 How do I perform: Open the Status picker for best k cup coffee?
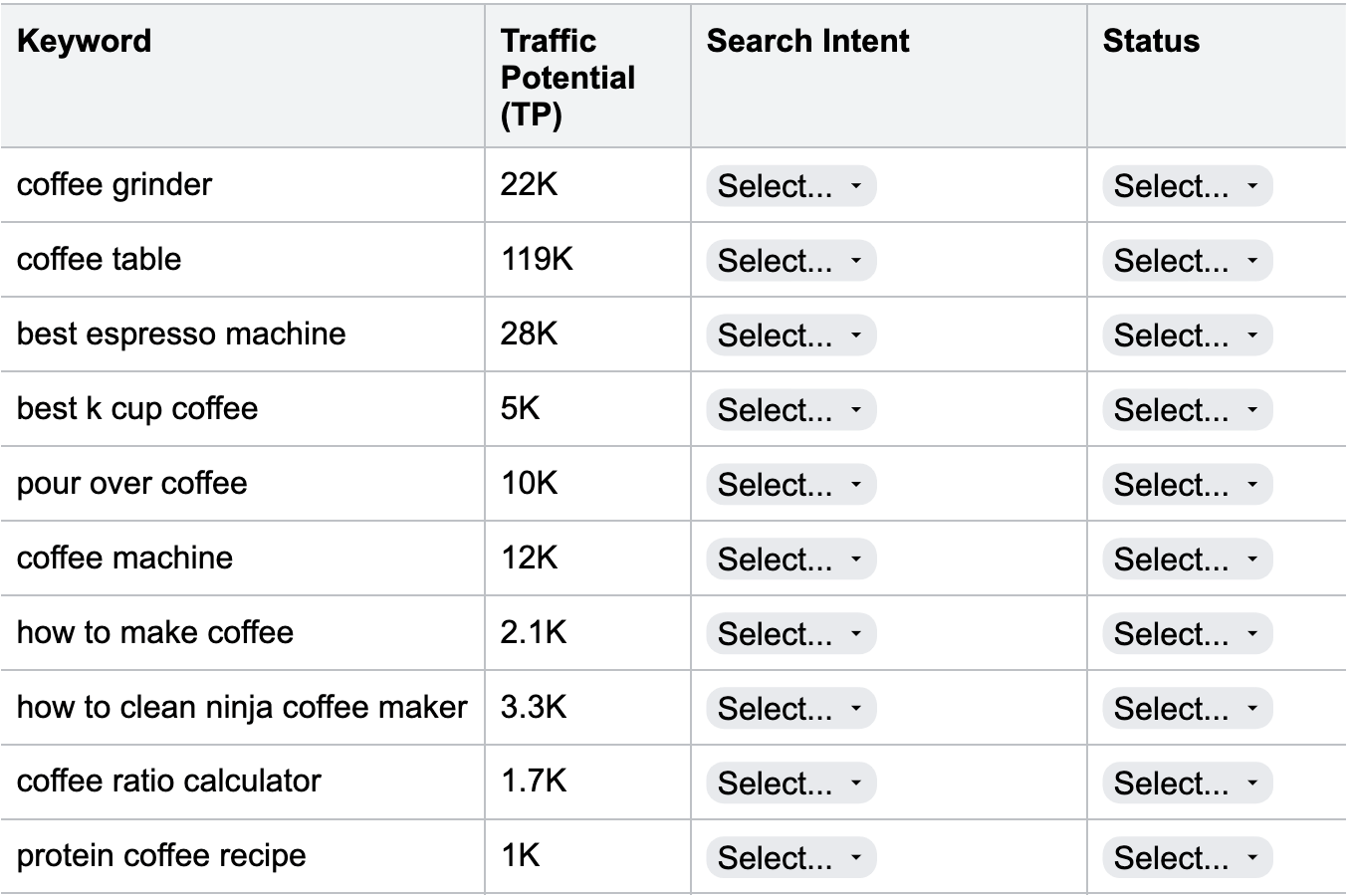click(x=1187, y=409)
